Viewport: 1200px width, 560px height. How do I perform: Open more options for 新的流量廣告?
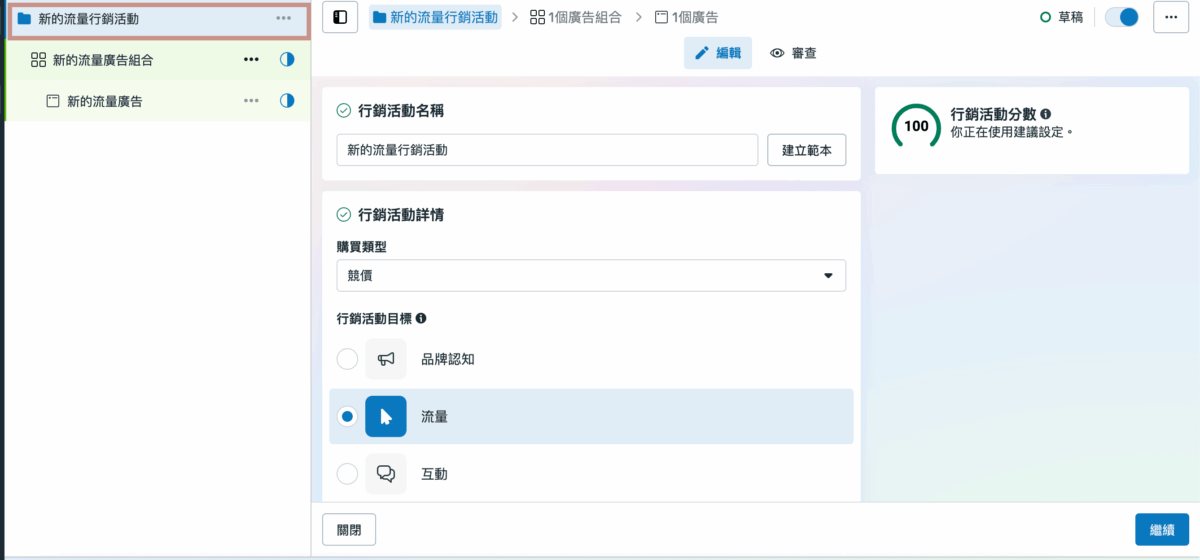click(251, 100)
